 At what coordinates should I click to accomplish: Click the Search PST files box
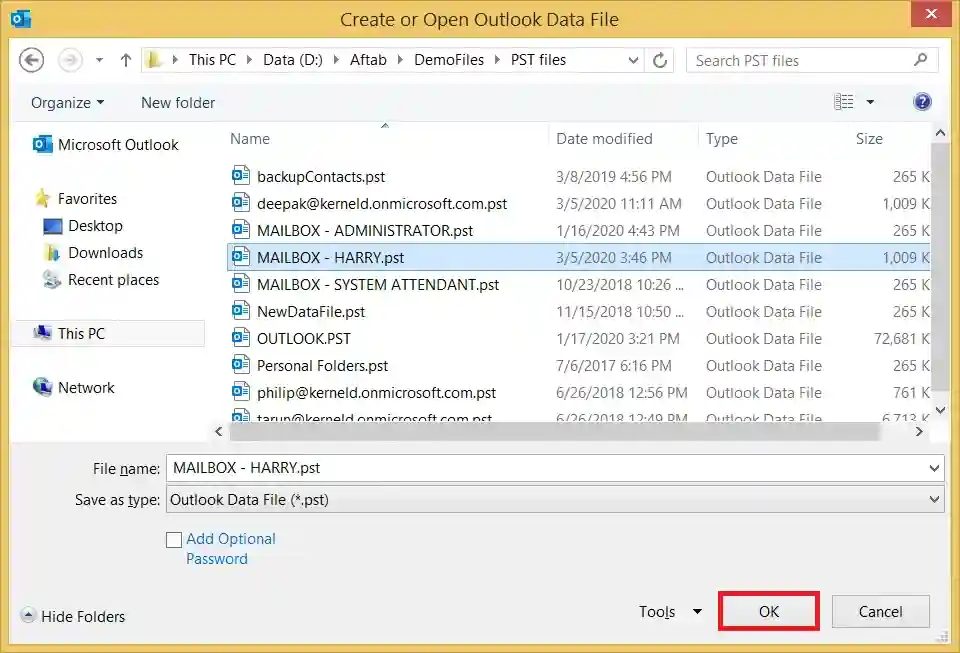(x=812, y=60)
